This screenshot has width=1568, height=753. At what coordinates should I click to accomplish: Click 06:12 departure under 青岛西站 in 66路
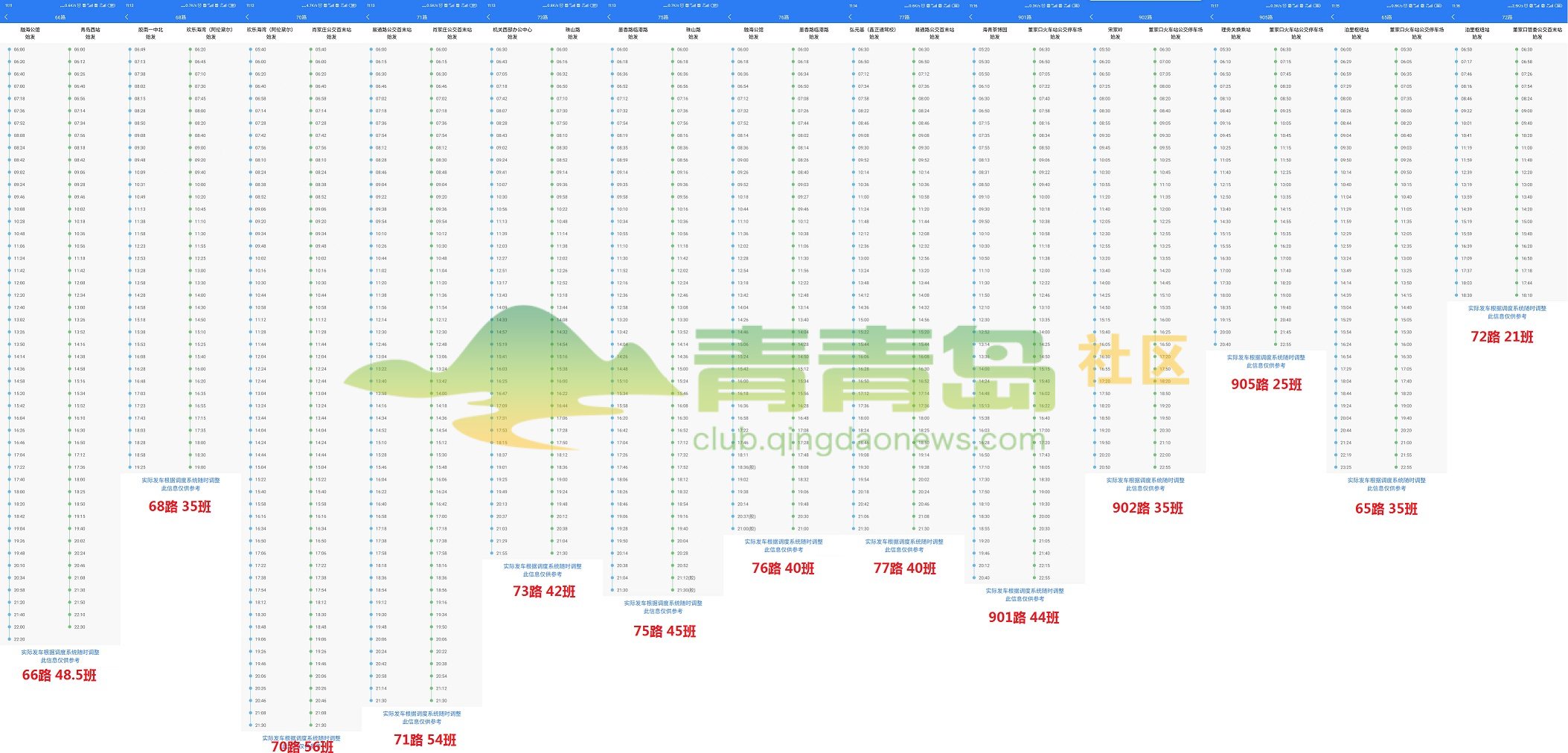[x=80, y=62]
